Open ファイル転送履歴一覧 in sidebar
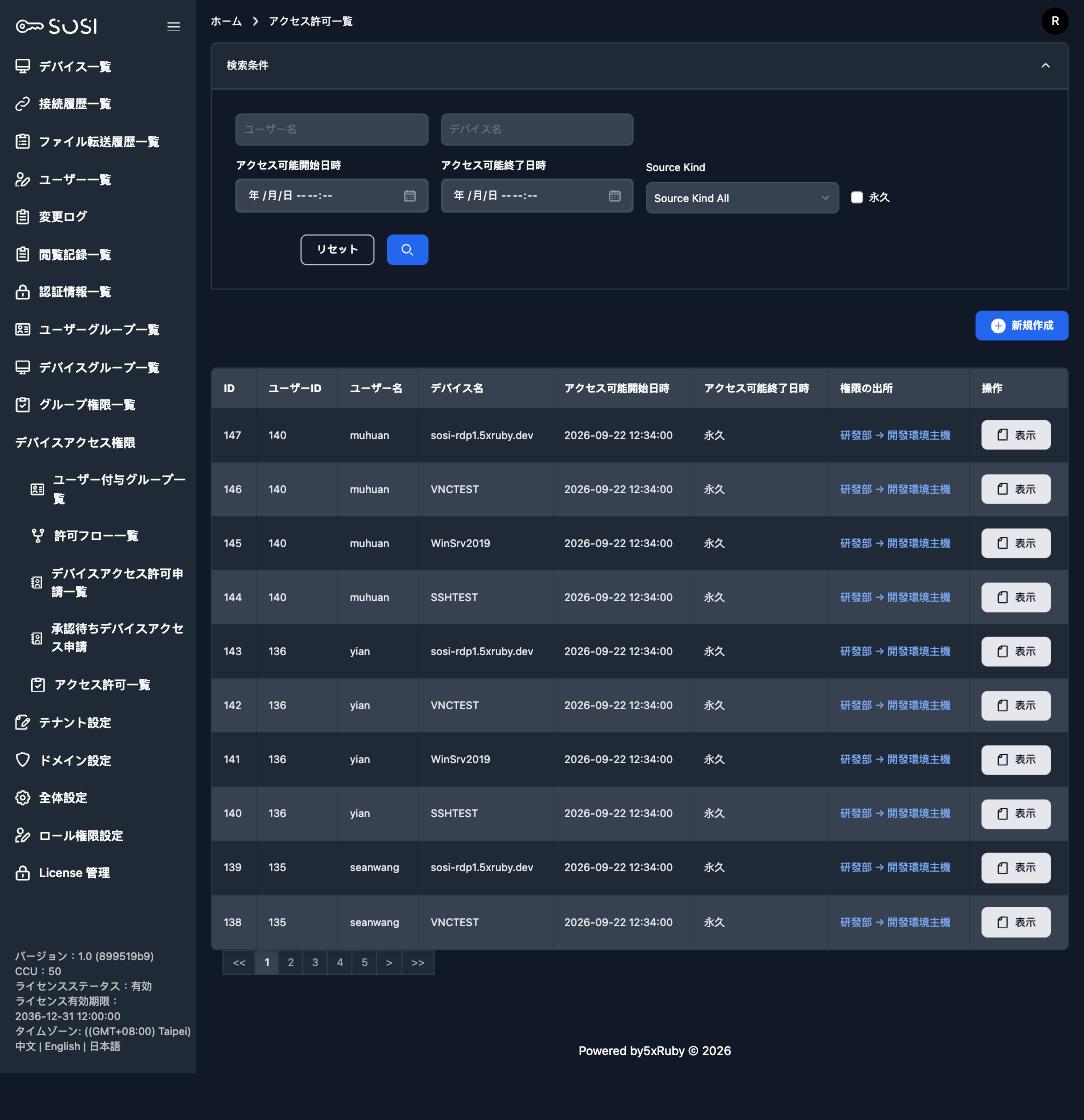This screenshot has width=1084, height=1120. 99,141
